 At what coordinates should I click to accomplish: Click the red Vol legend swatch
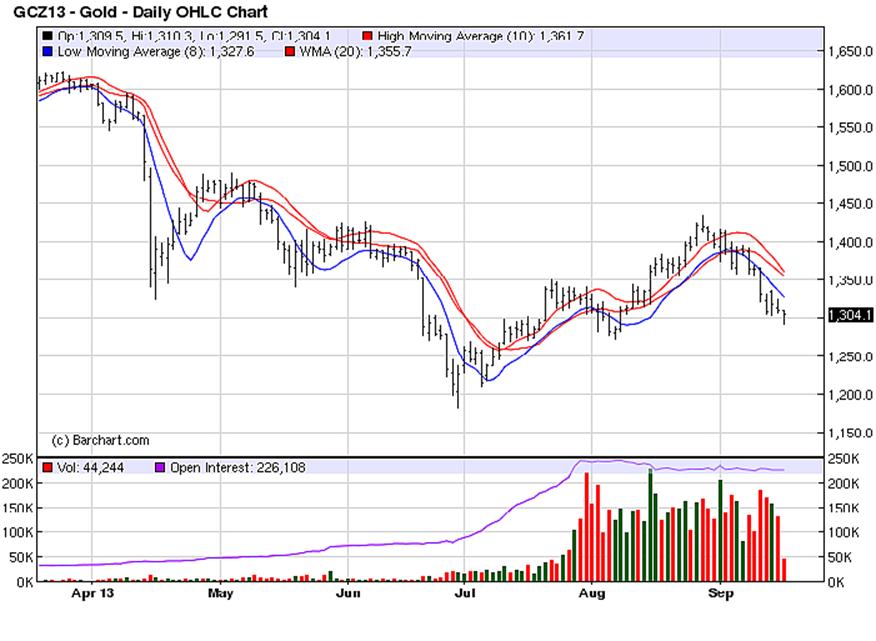pyautogui.click(x=46, y=467)
